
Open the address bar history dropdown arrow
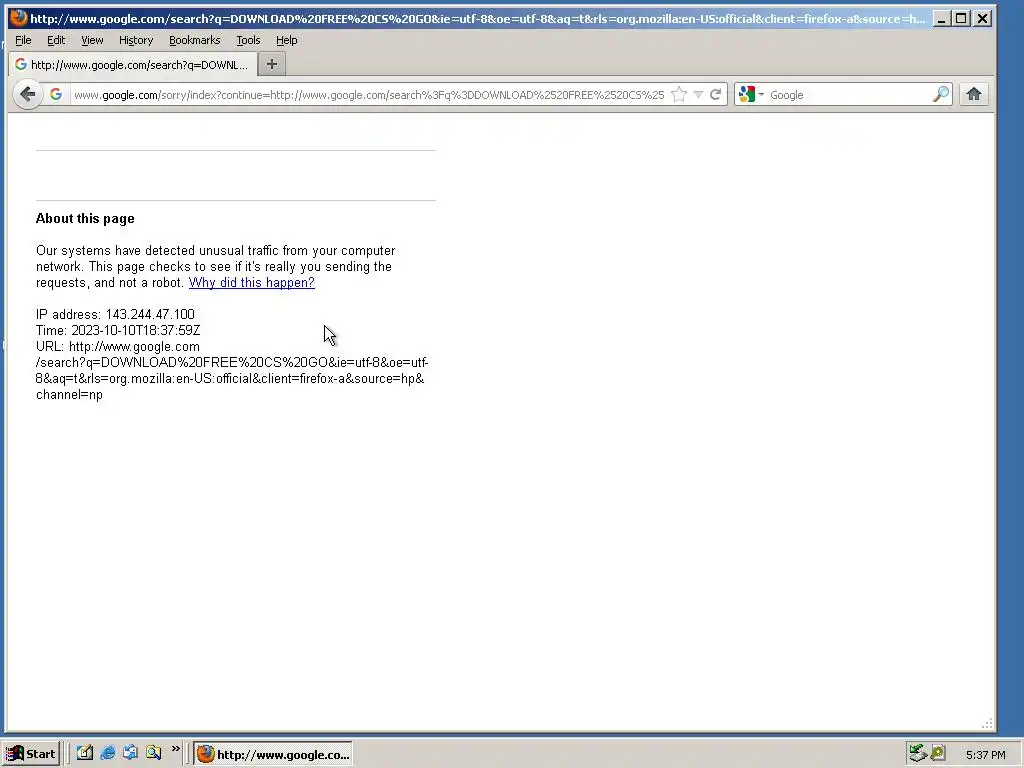pyautogui.click(x=698, y=95)
